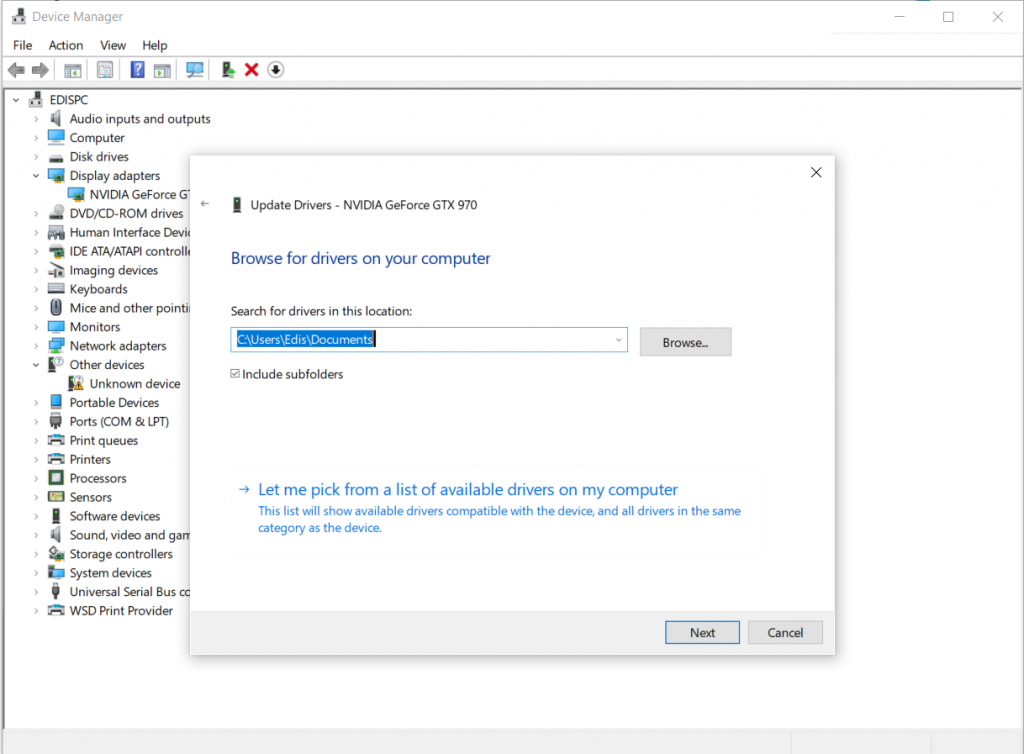This screenshot has height=754, width=1024.
Task: Click the disc icon beside DVD/CD-ROM drives
Action: (x=57, y=213)
